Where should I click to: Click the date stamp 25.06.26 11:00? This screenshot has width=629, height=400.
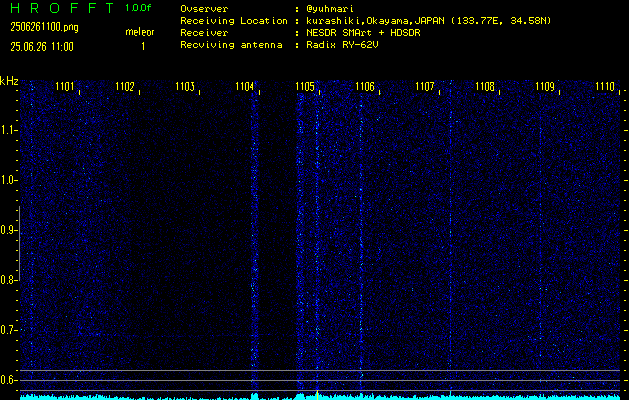42,47
